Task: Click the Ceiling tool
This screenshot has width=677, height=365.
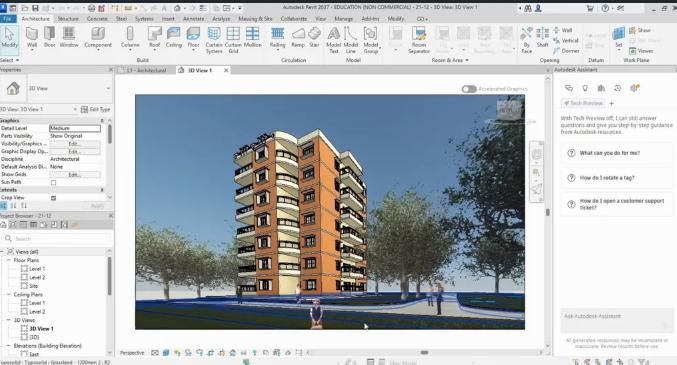Action: (x=174, y=37)
